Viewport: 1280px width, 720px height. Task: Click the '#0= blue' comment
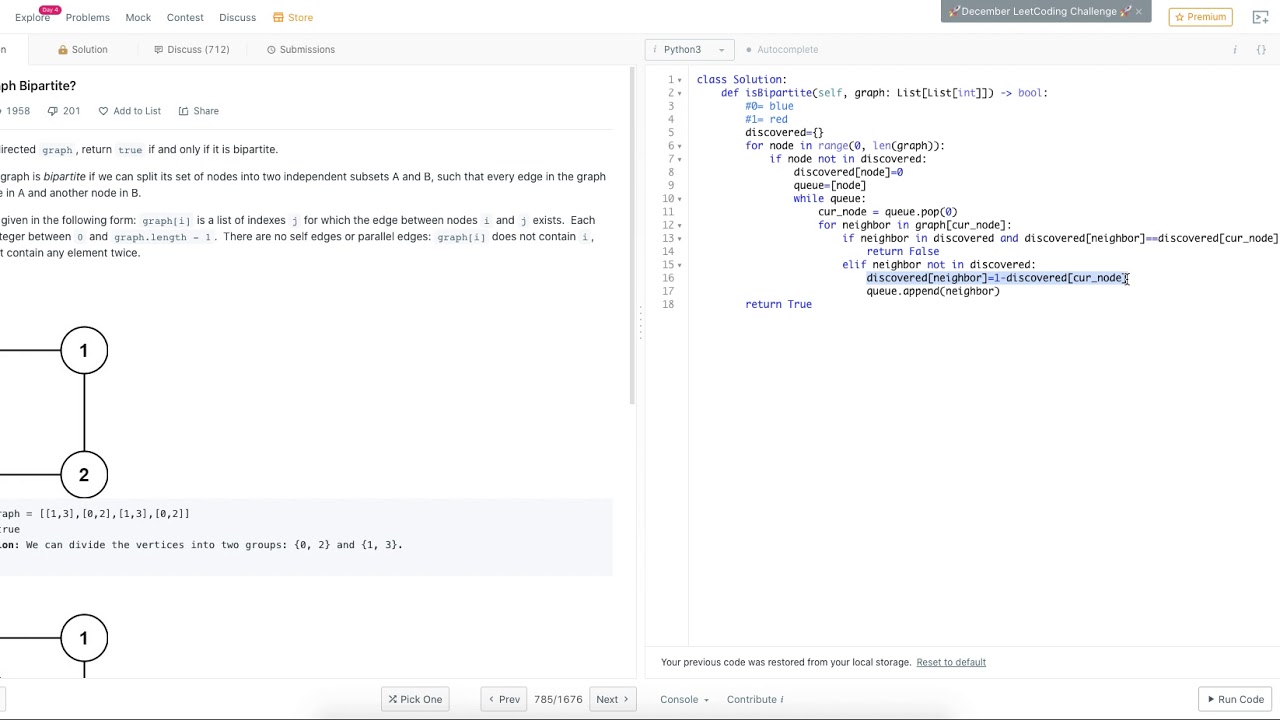769,106
